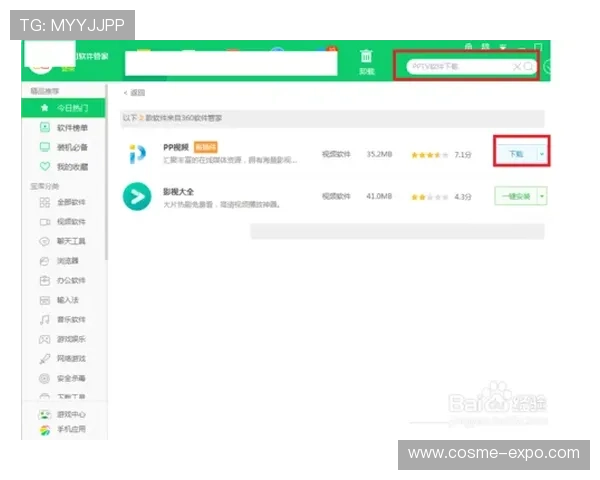
Task: Show 网络游戏 category
Action: [63, 359]
